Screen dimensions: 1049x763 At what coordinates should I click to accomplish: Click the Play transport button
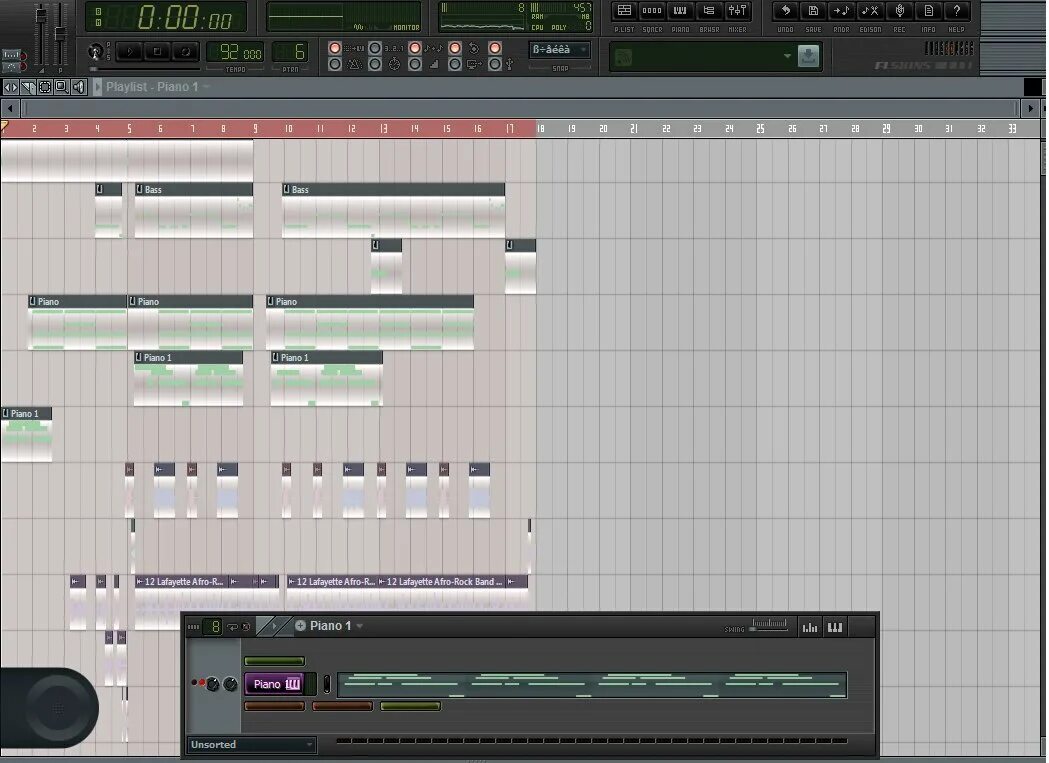click(x=130, y=52)
